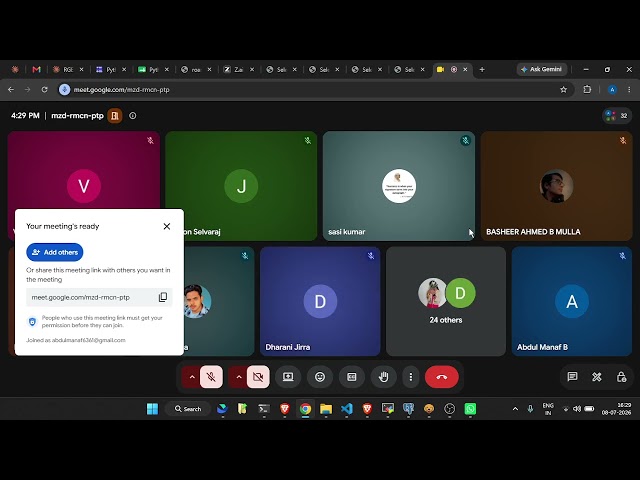
Task: Bookmark this page with star icon
Action: (x=563, y=90)
